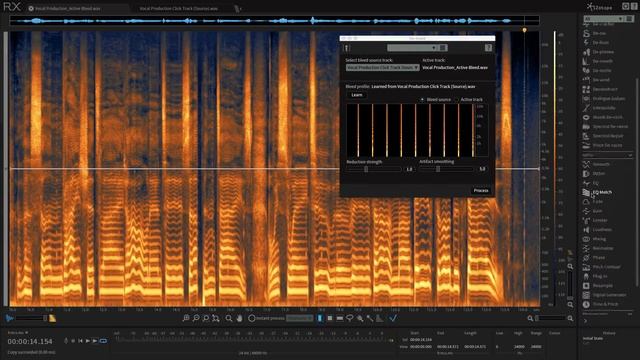
Task: Select the lasso selection tool
Action: tap(350, 318)
